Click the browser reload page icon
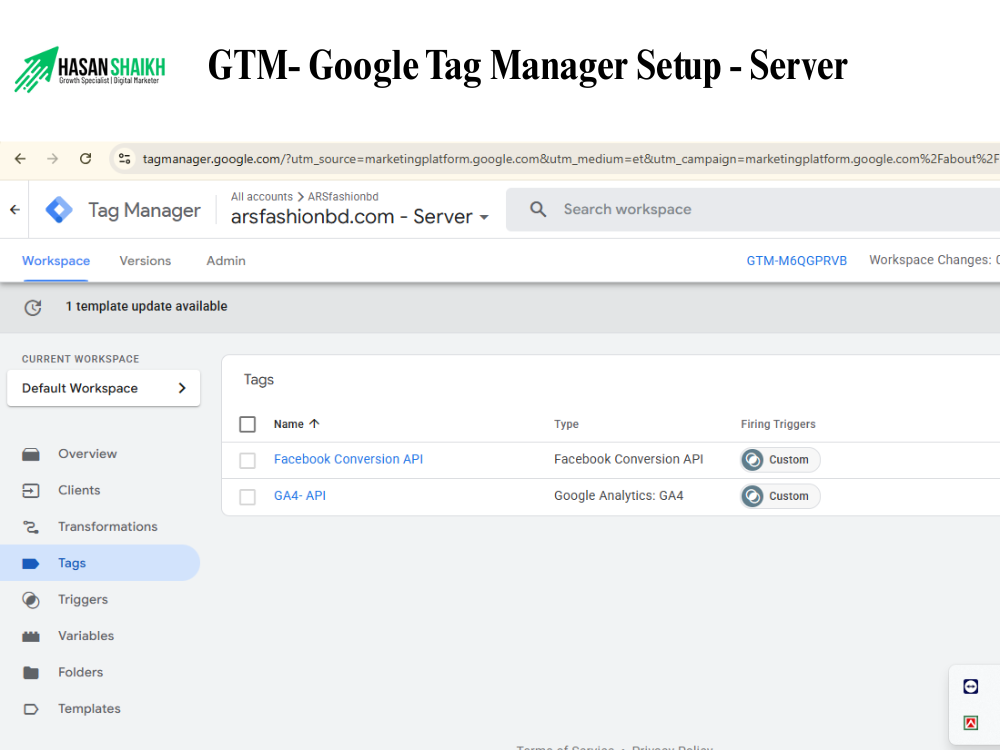Viewport: 1000px width, 750px height. tap(86, 159)
